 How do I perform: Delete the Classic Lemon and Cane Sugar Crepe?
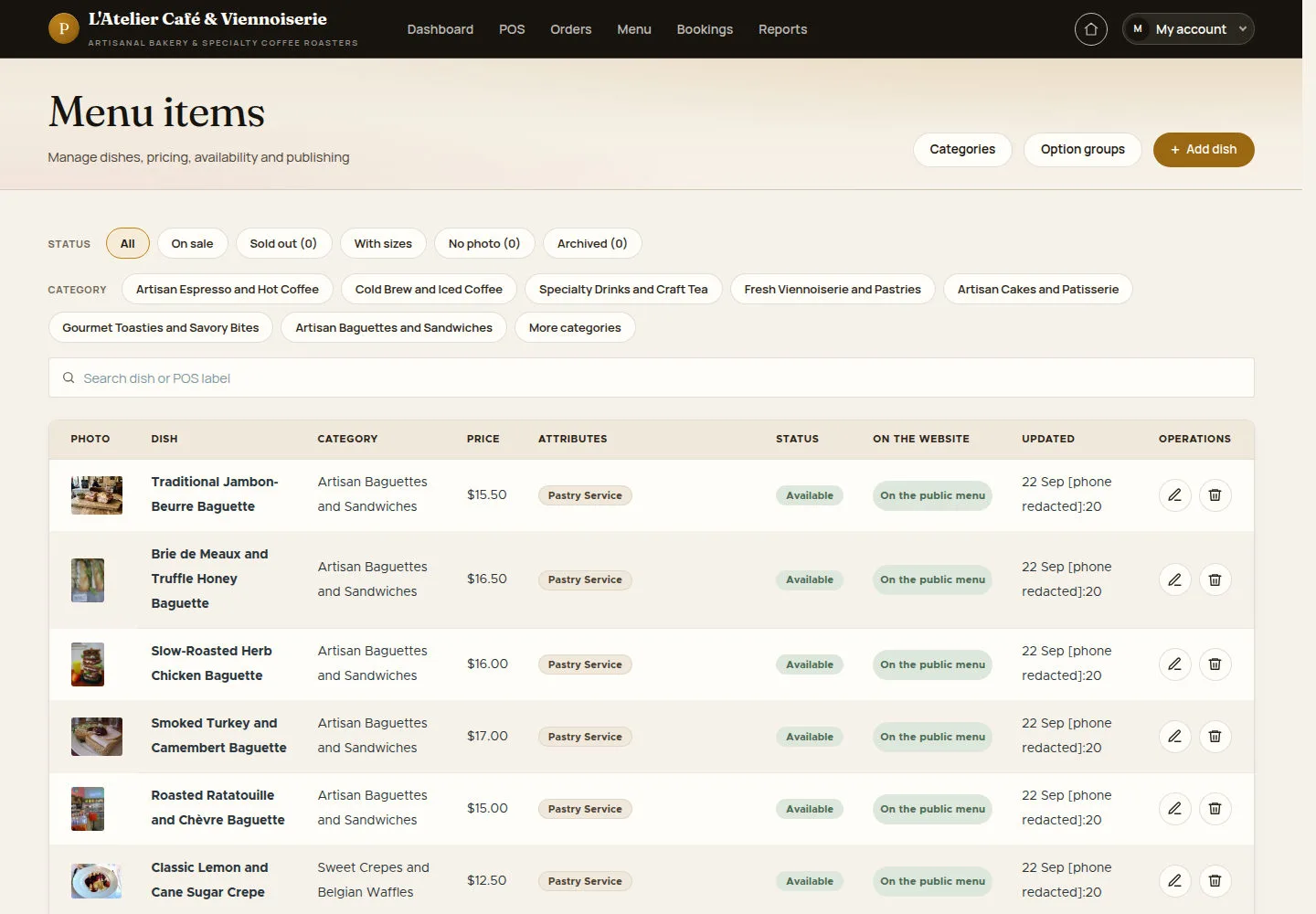pyautogui.click(x=1215, y=881)
